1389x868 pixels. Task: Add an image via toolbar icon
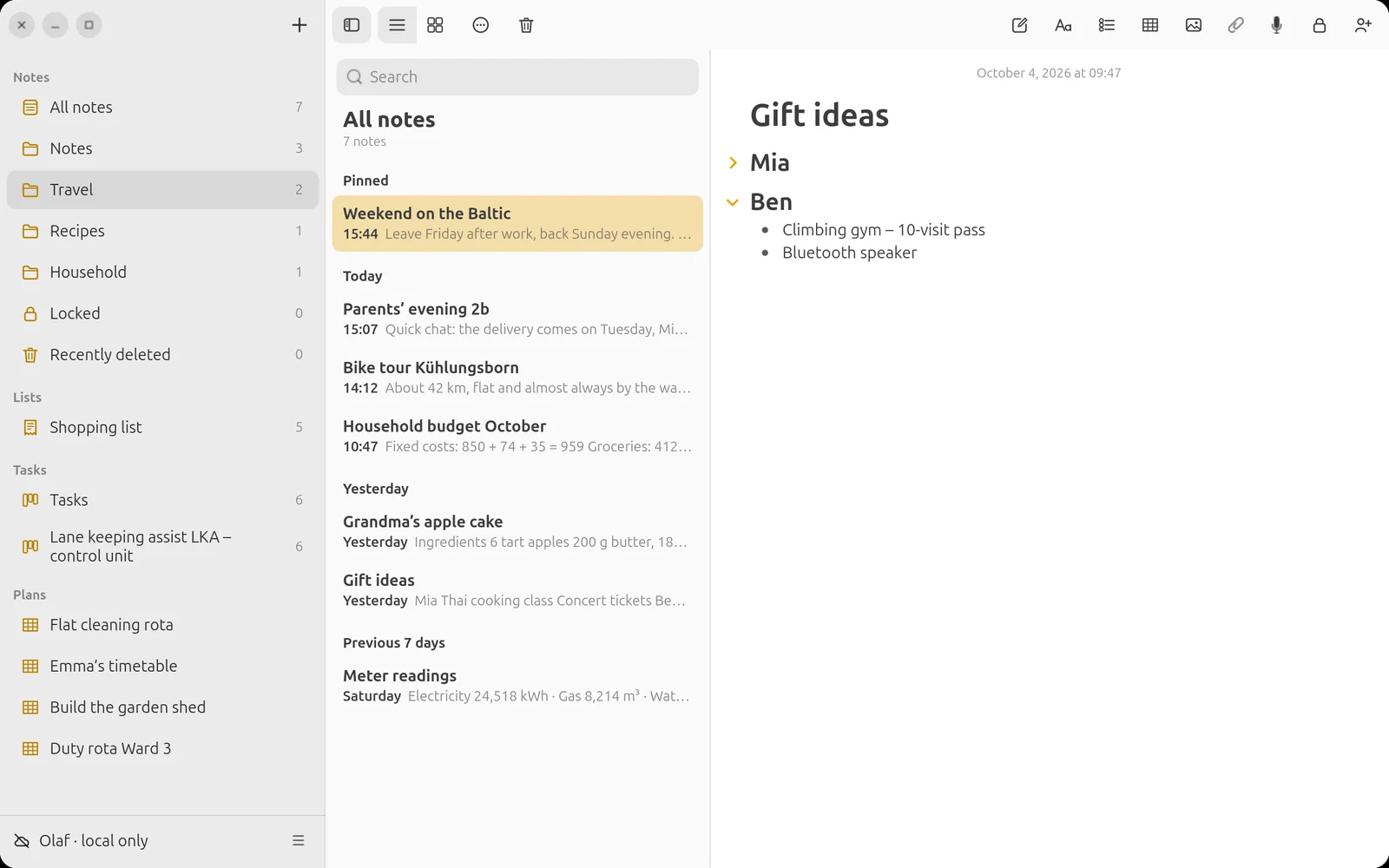click(x=1194, y=25)
